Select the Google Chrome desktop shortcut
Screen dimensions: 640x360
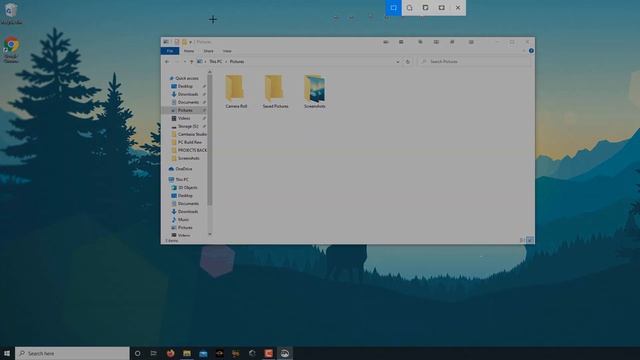pos(11,50)
